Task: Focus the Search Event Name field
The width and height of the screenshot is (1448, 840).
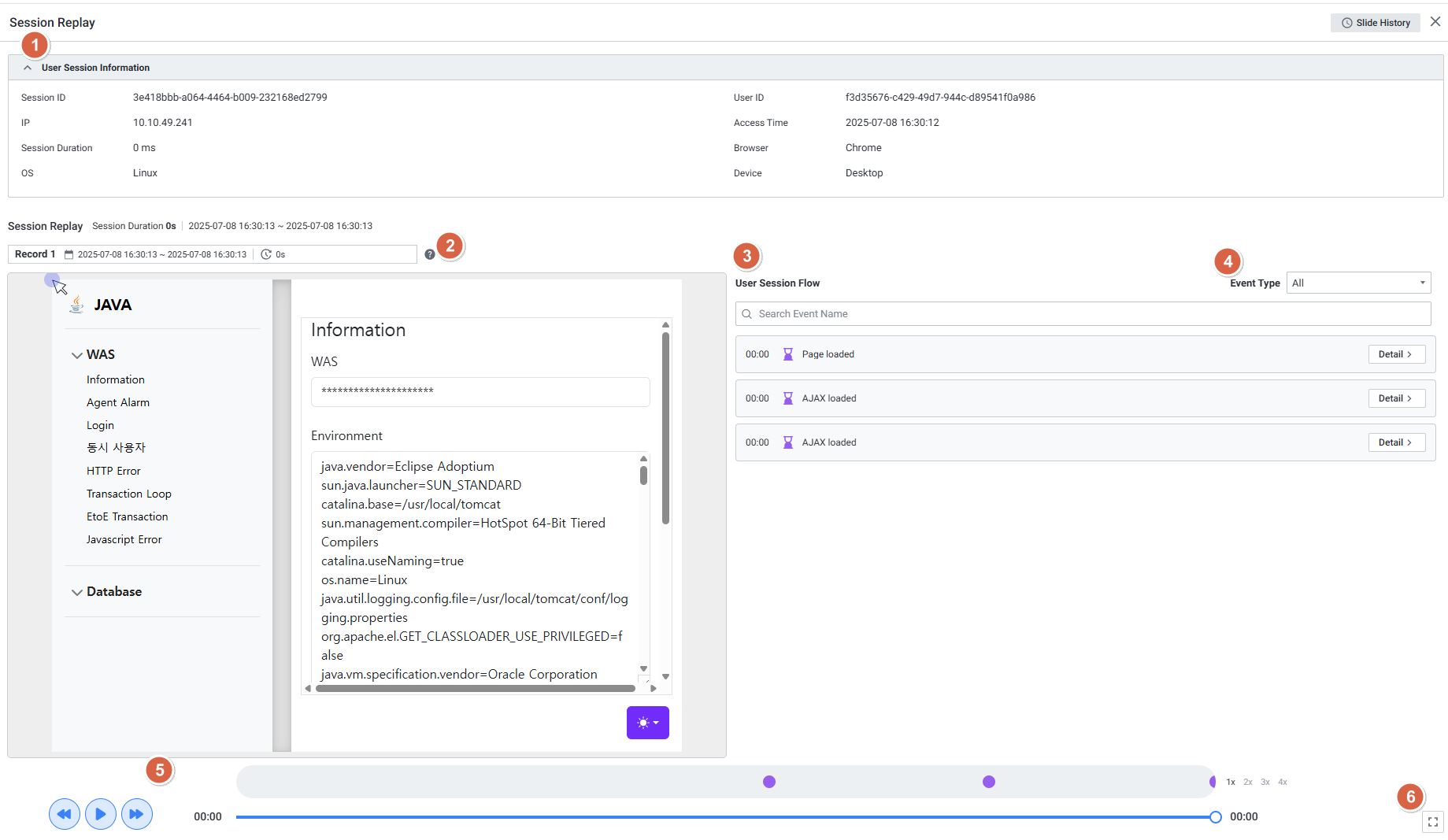Action: [x=1083, y=314]
